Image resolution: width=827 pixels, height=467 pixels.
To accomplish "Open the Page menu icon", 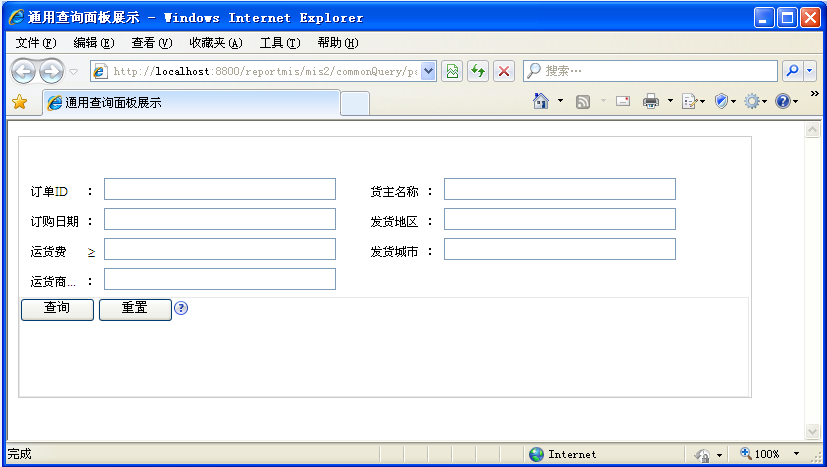I will click(694, 101).
